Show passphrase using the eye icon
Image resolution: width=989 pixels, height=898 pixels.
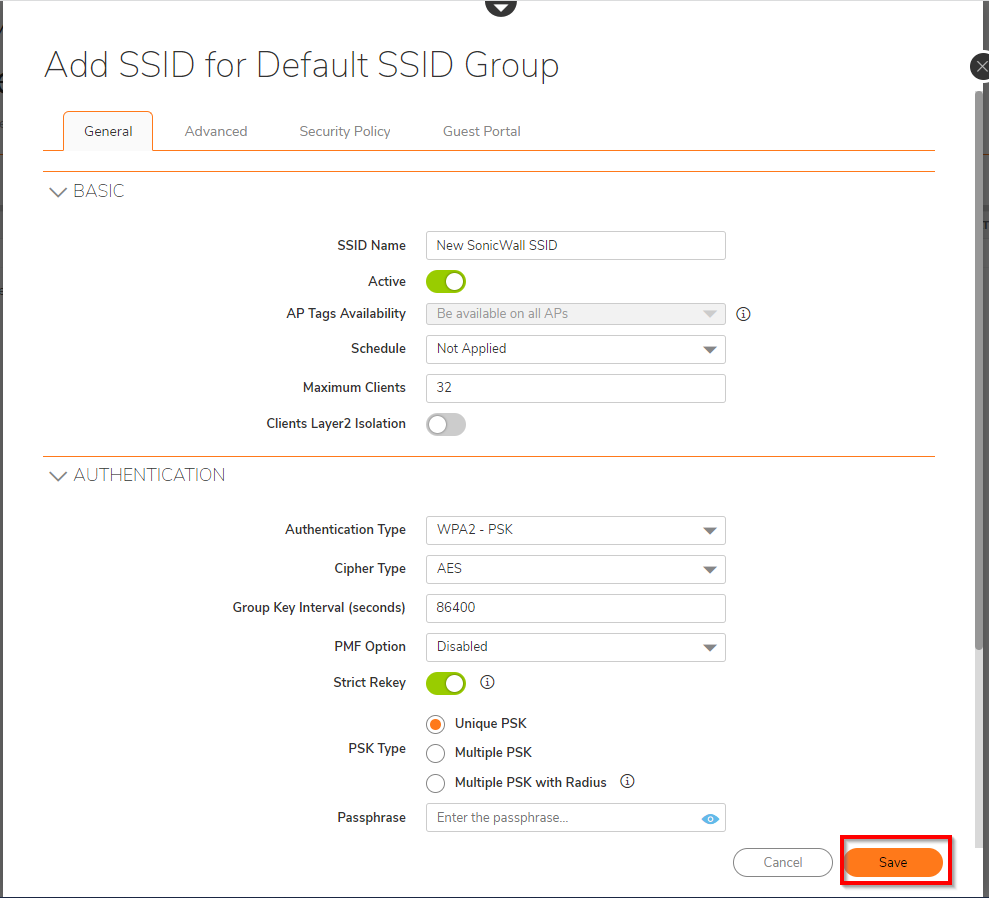point(710,818)
